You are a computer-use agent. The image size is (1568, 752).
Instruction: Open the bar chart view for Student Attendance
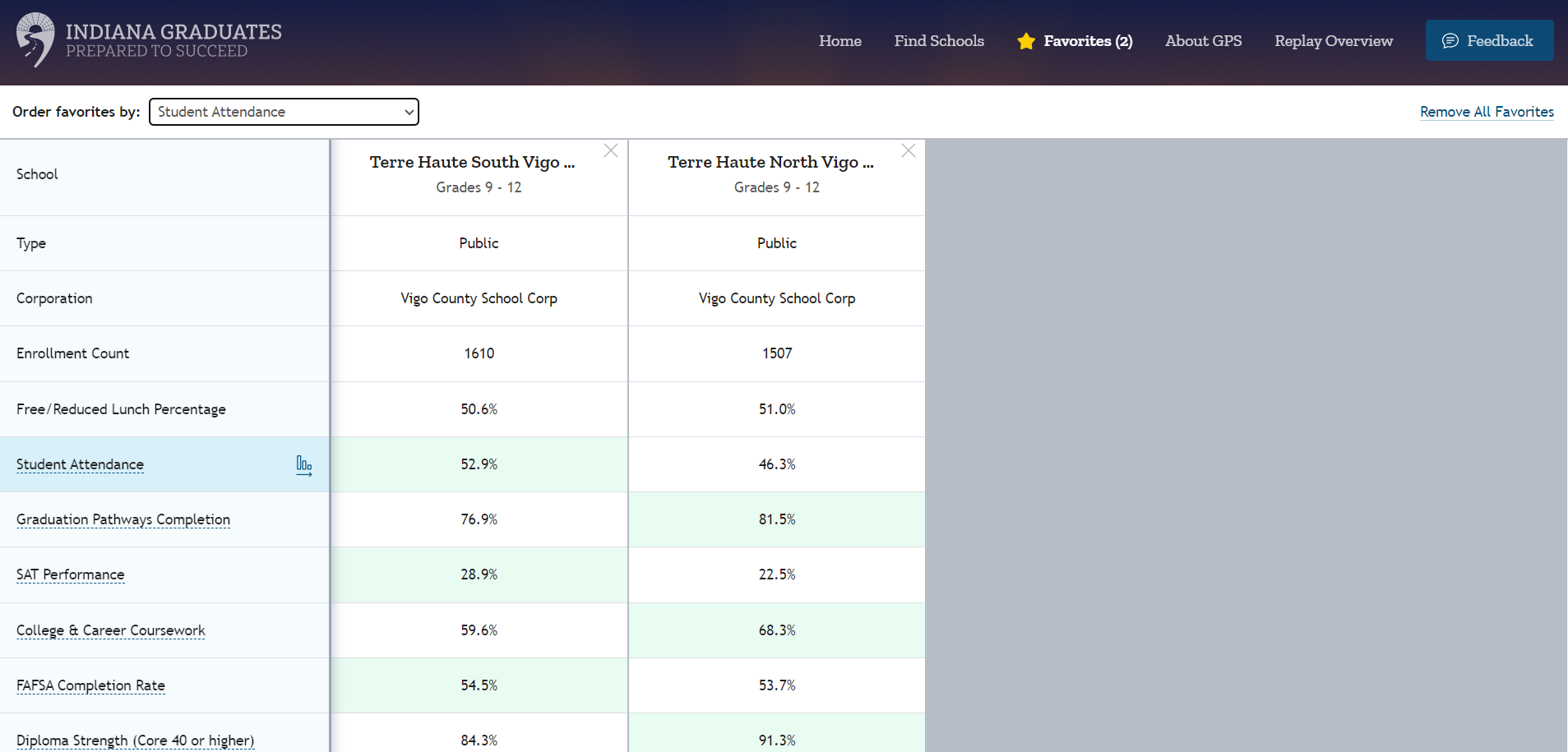304,465
